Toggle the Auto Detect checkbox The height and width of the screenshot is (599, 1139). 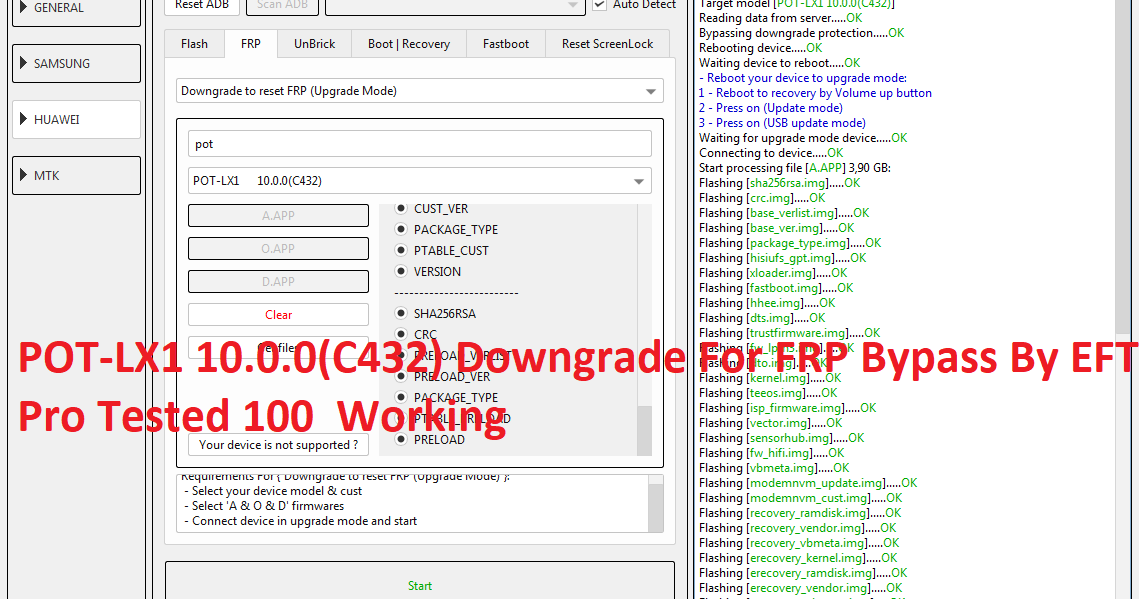(600, 5)
